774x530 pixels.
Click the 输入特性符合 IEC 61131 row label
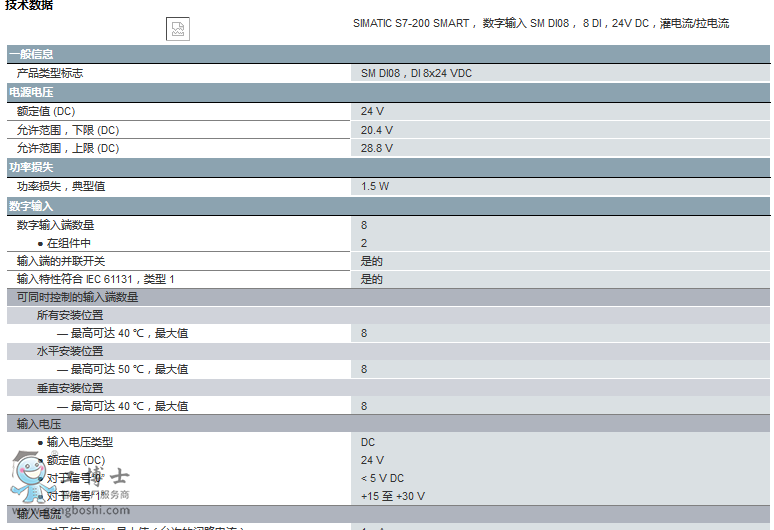pos(95,279)
